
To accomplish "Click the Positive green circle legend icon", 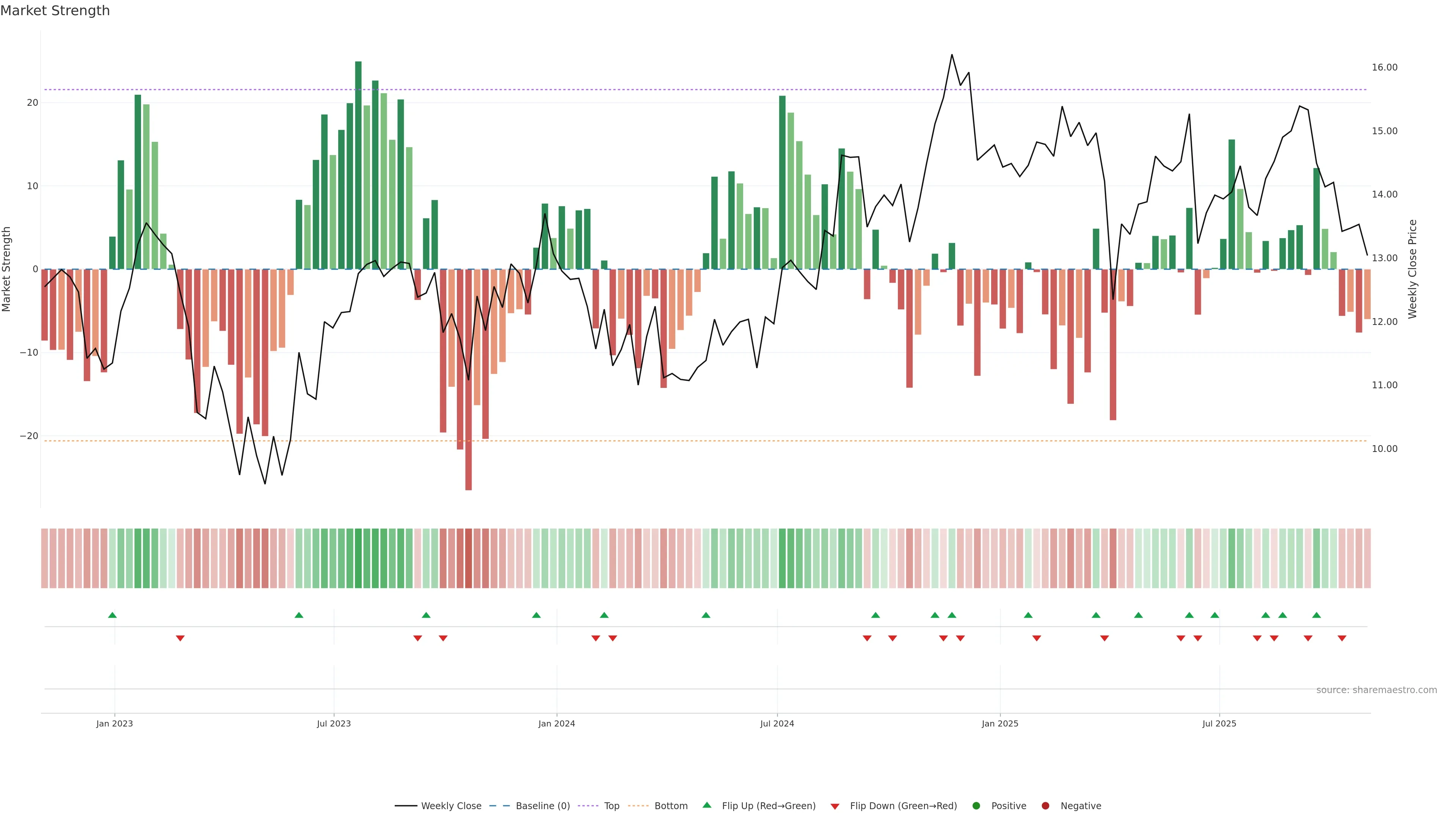I will point(976,806).
